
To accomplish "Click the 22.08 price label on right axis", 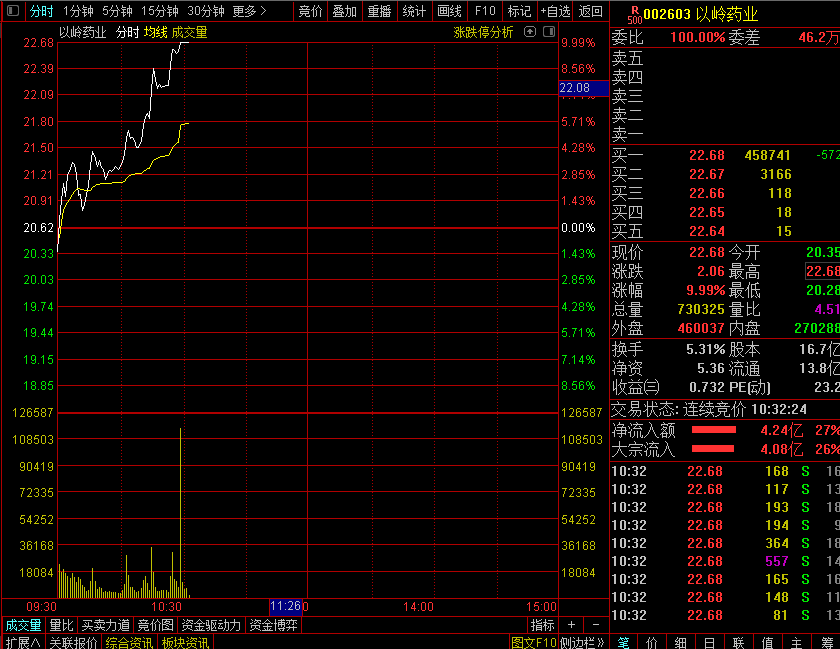I will coord(575,88).
